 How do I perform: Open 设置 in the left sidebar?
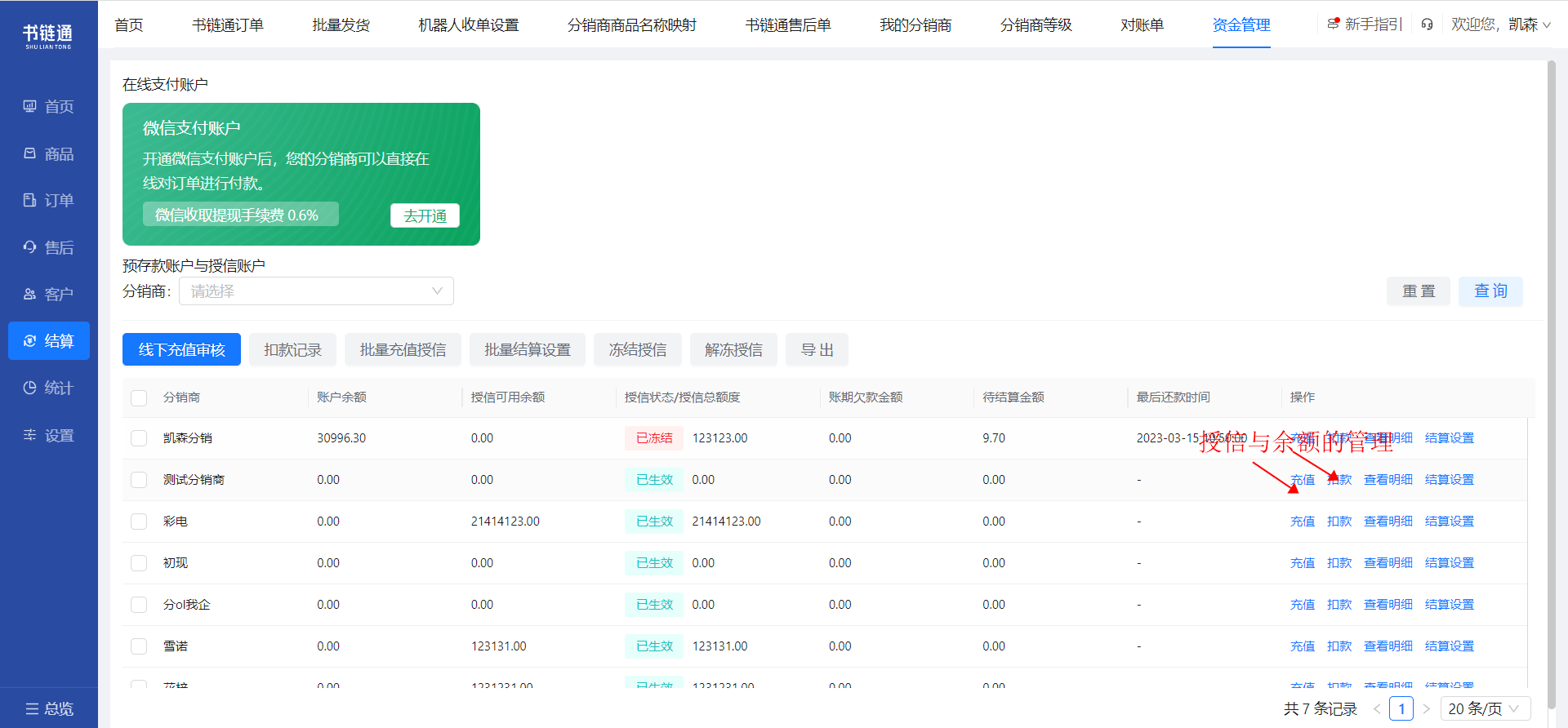coord(49,435)
